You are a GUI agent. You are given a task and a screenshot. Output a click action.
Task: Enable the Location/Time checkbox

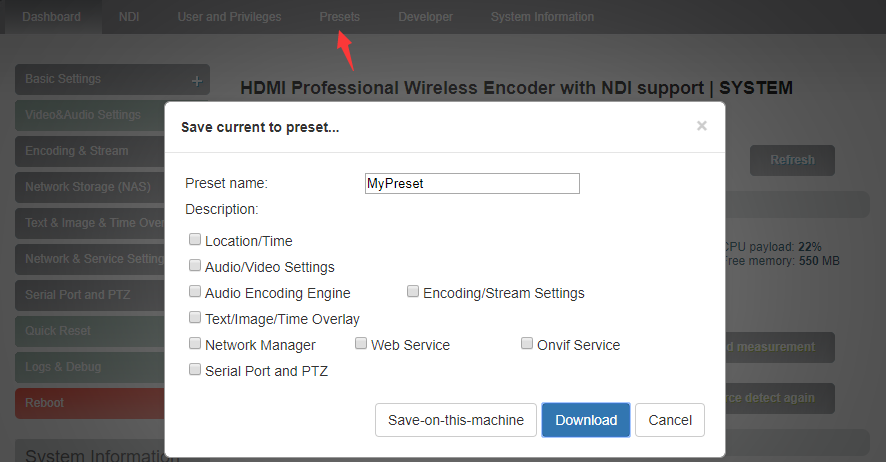(195, 239)
